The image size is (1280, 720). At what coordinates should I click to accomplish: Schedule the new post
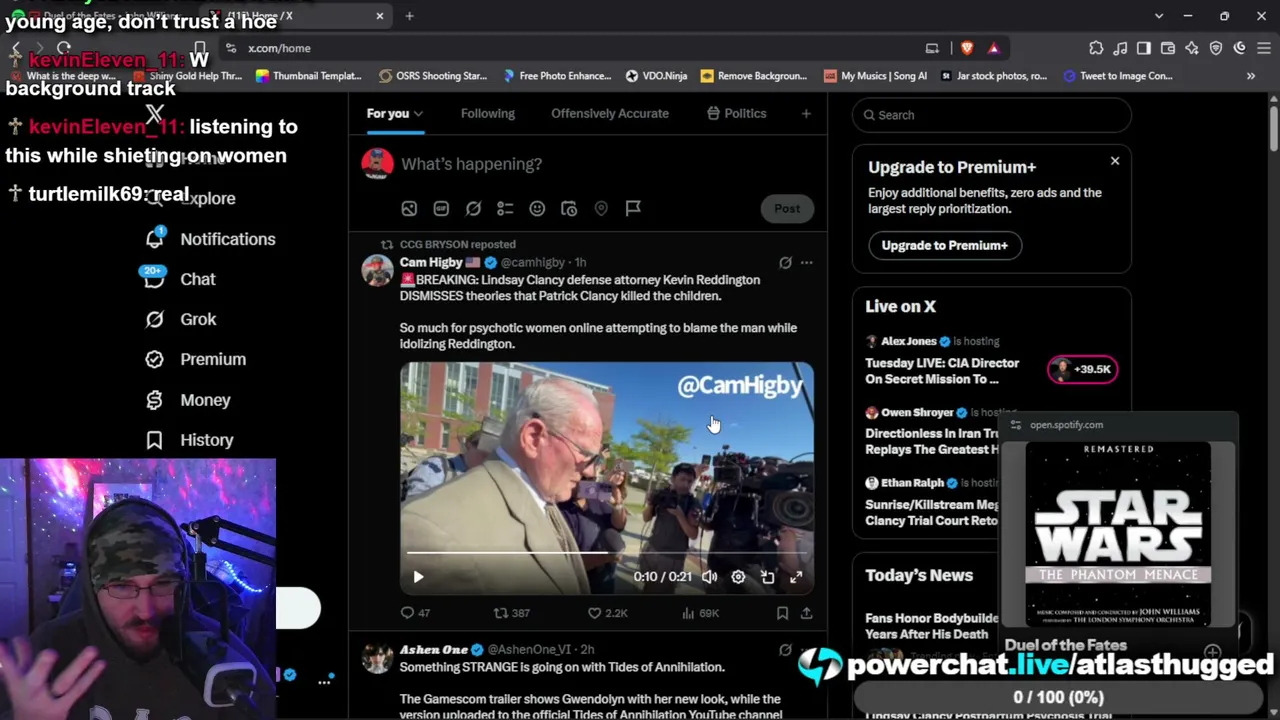click(x=569, y=208)
